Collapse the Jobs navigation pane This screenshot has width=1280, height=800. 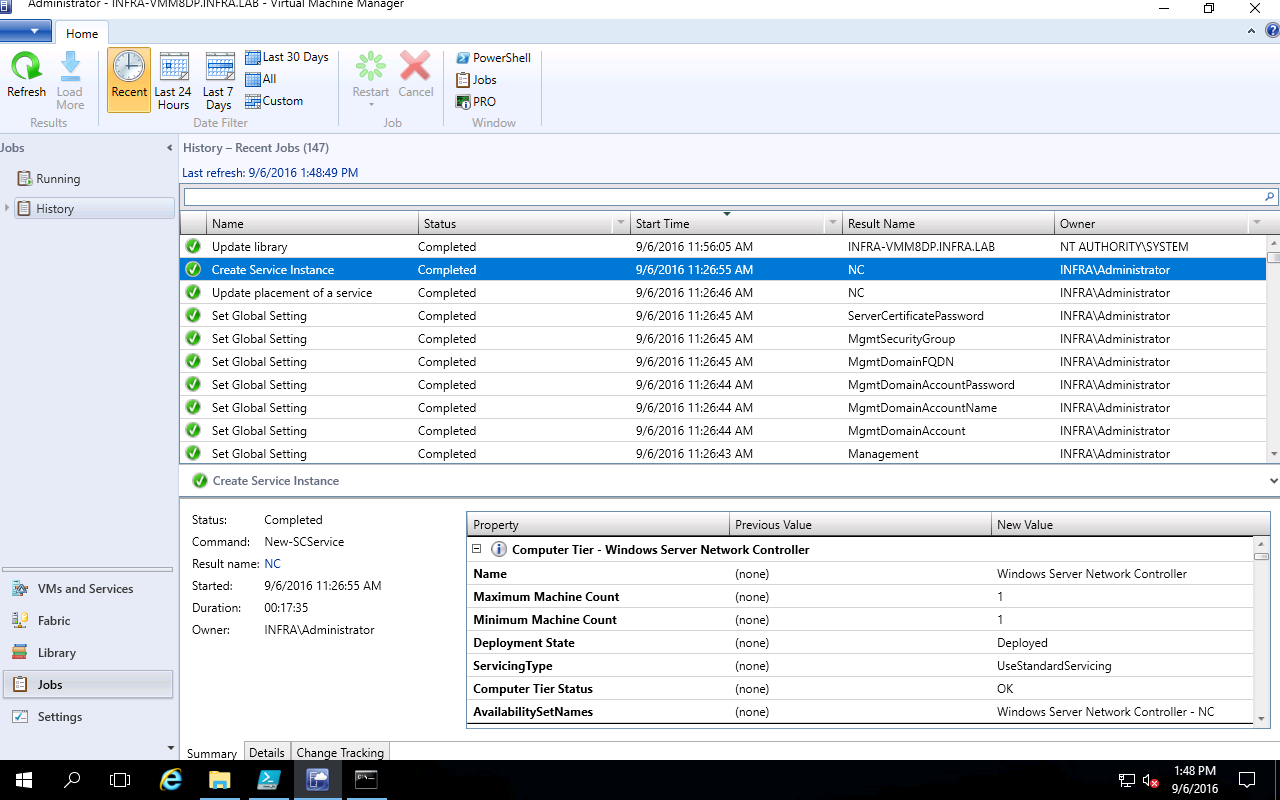point(169,148)
